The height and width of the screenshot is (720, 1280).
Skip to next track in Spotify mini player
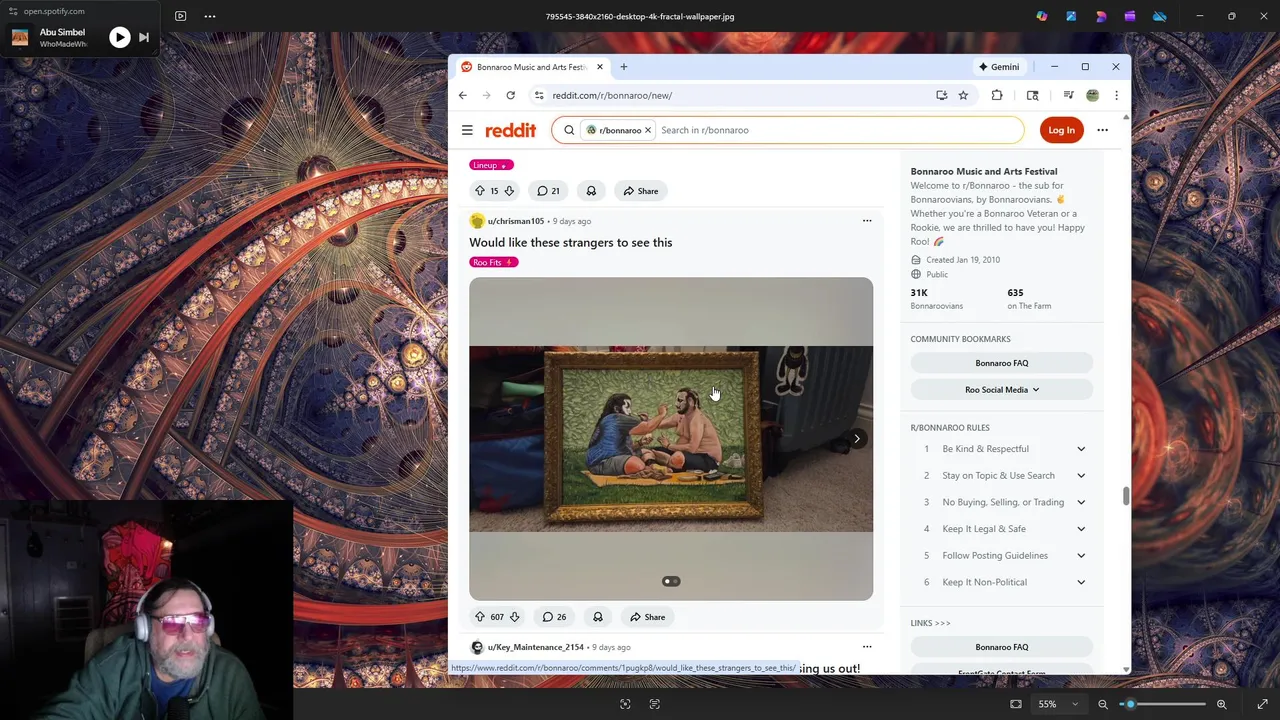tap(144, 38)
